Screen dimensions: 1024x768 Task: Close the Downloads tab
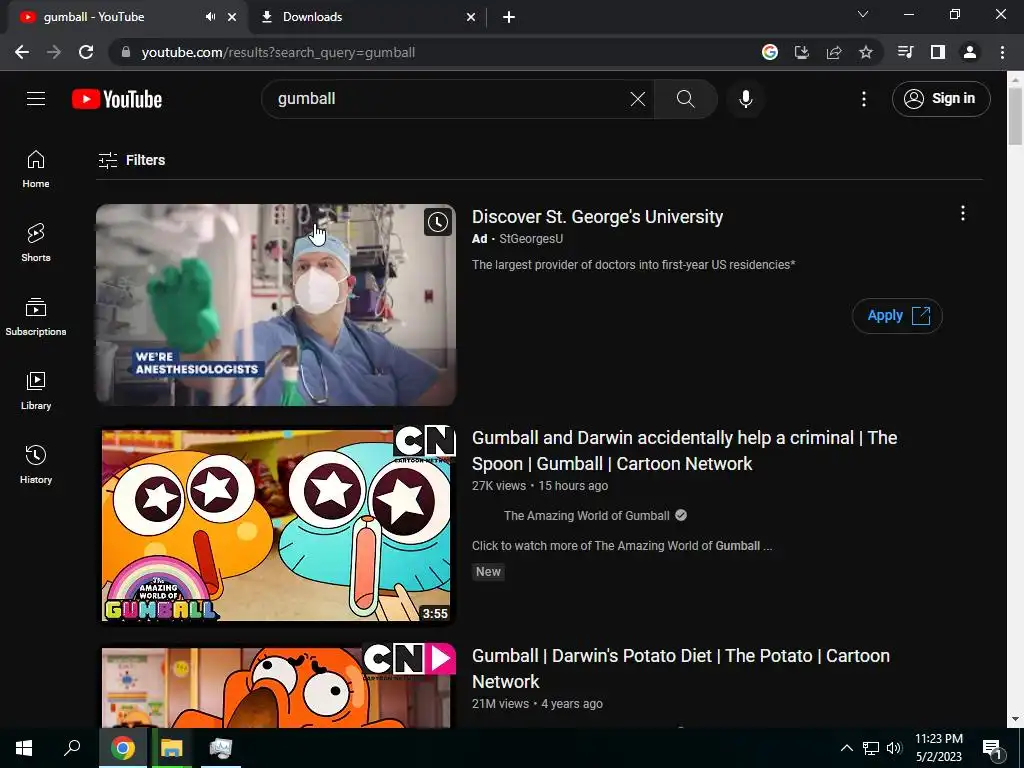[471, 17]
